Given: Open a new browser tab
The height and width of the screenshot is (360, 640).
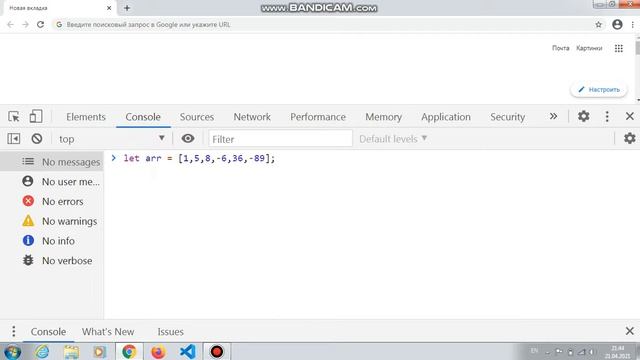Looking at the screenshot, I should click(127, 8).
